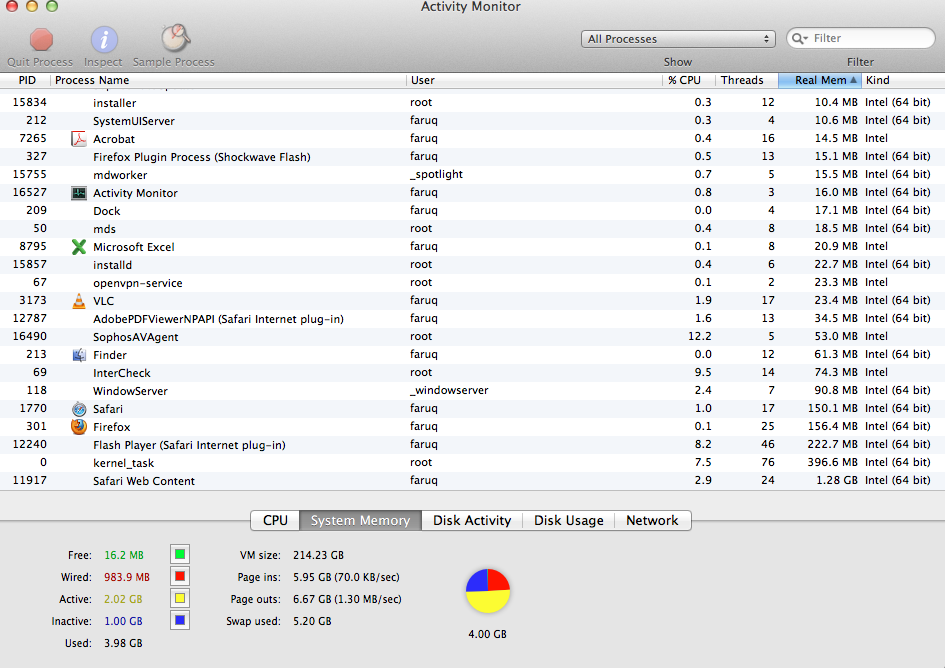
Task: Click the memory usage pie chart
Action: coord(488,591)
